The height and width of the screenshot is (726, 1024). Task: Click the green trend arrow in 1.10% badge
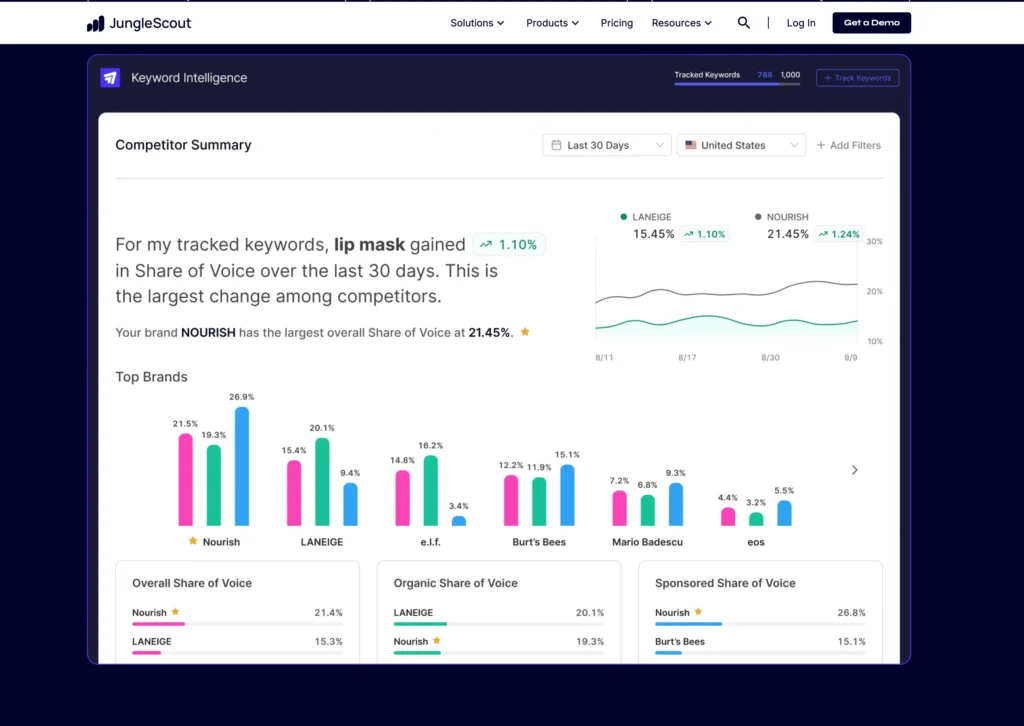click(485, 244)
